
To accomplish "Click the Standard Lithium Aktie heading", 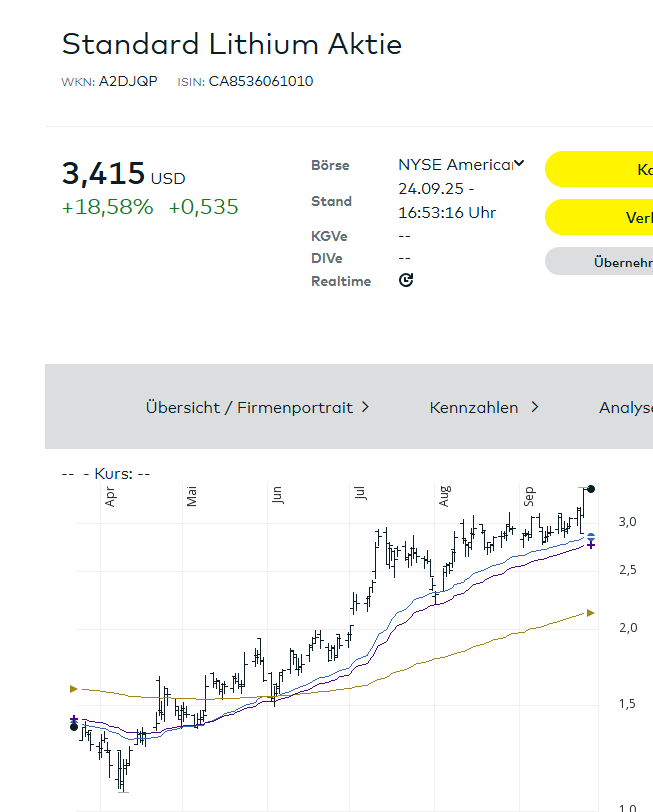I will coord(232,44).
